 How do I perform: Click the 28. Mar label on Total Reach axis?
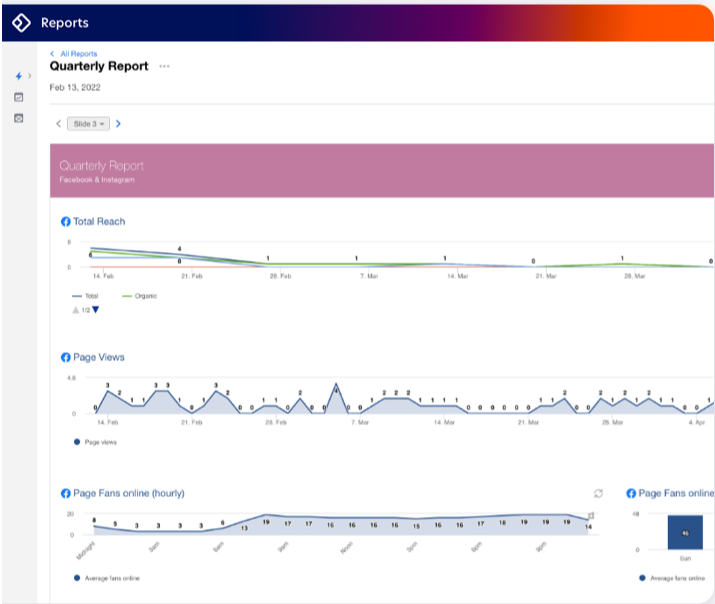click(x=635, y=276)
